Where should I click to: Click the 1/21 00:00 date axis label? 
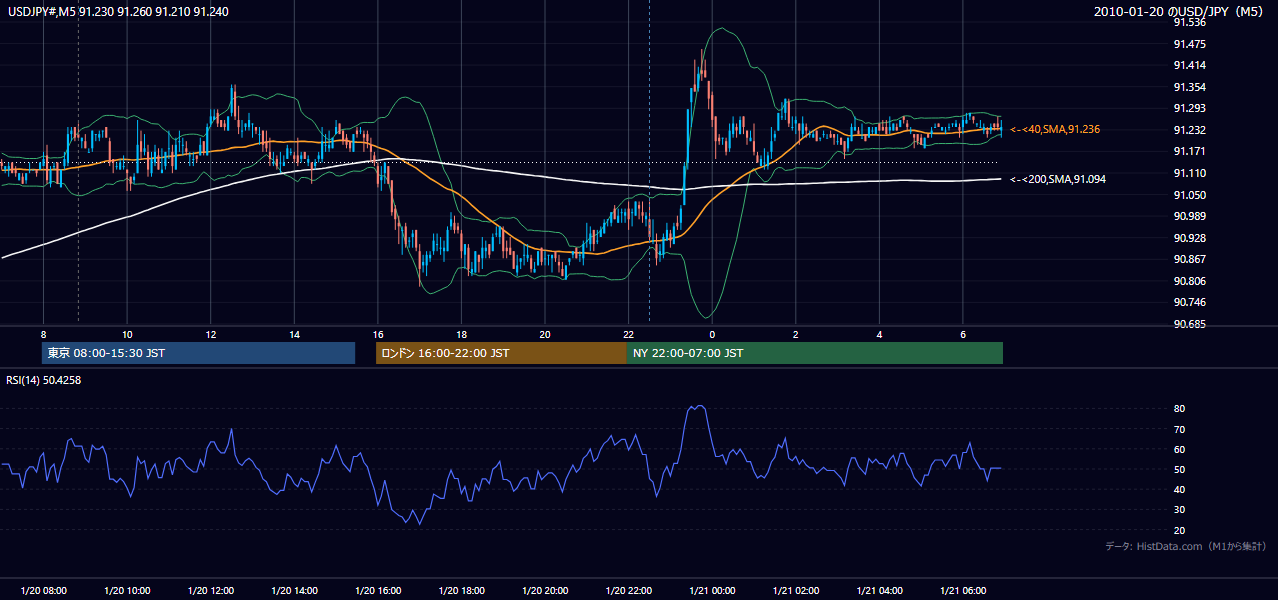pos(712,591)
